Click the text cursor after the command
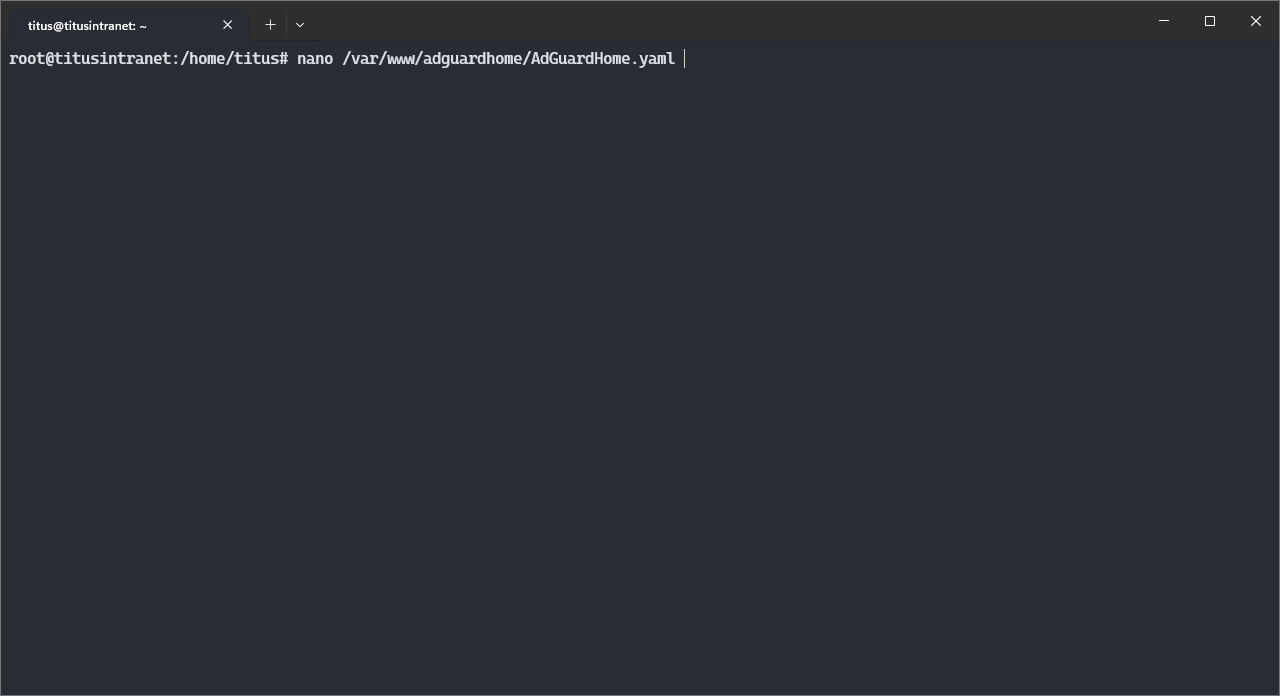This screenshot has width=1280, height=696. point(685,59)
